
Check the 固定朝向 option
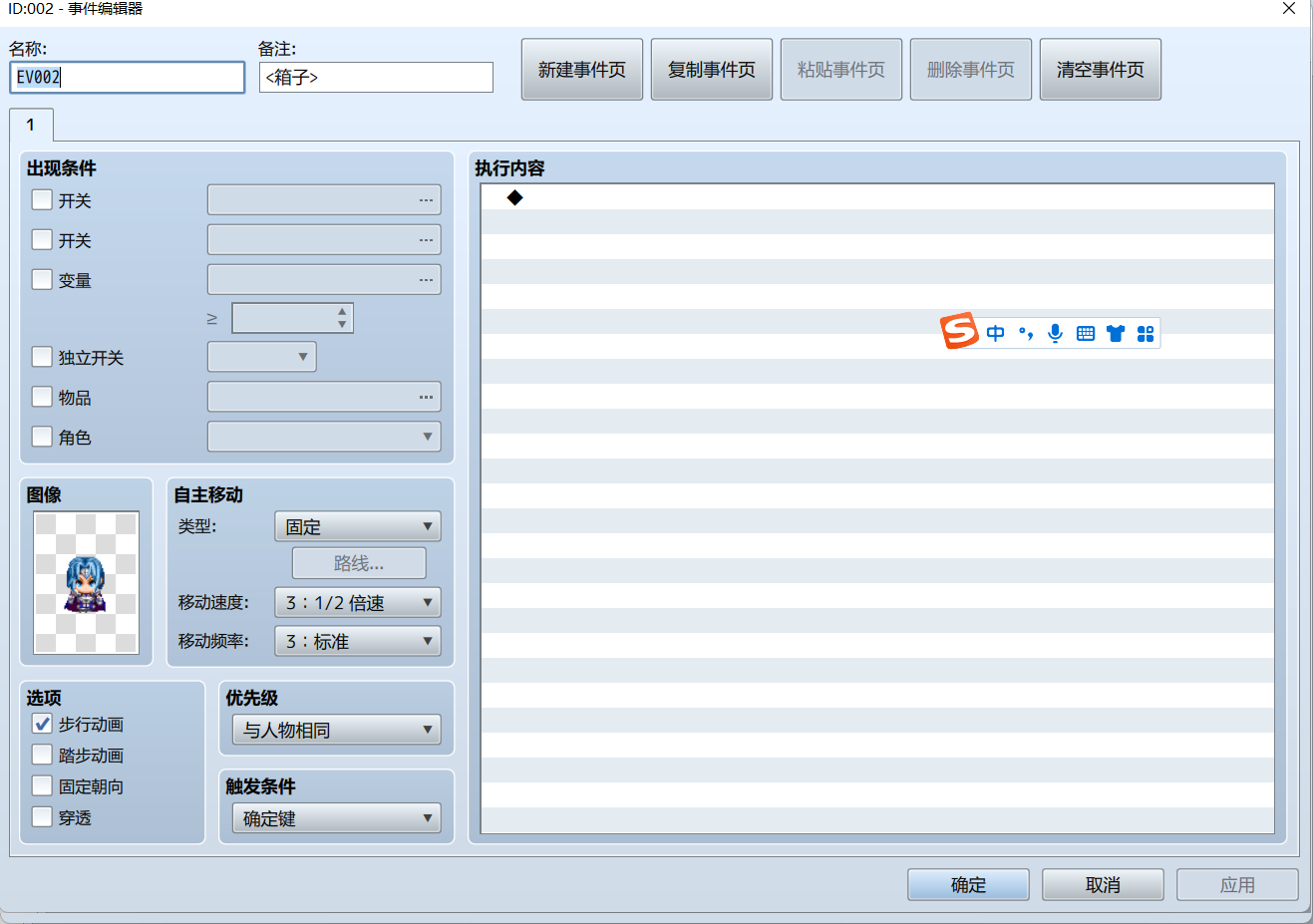(42, 784)
